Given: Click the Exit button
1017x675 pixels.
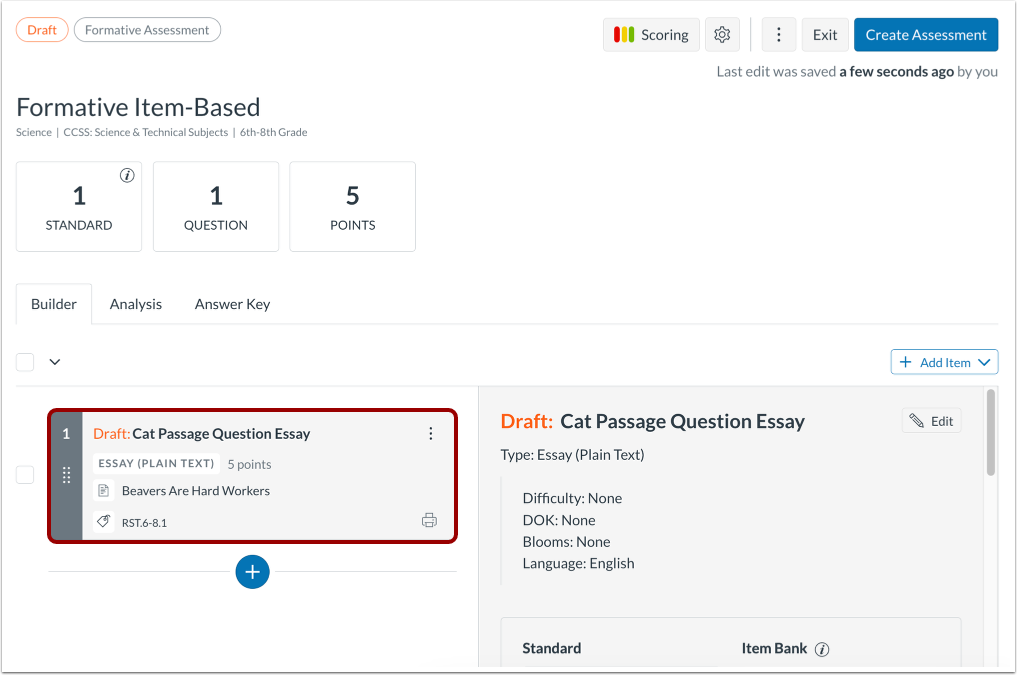Looking at the screenshot, I should point(825,35).
